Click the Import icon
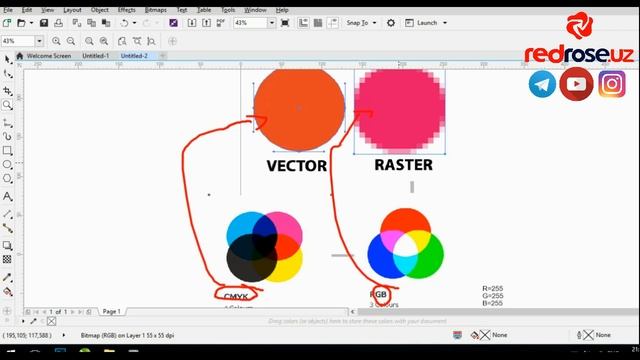 click(x=192, y=23)
